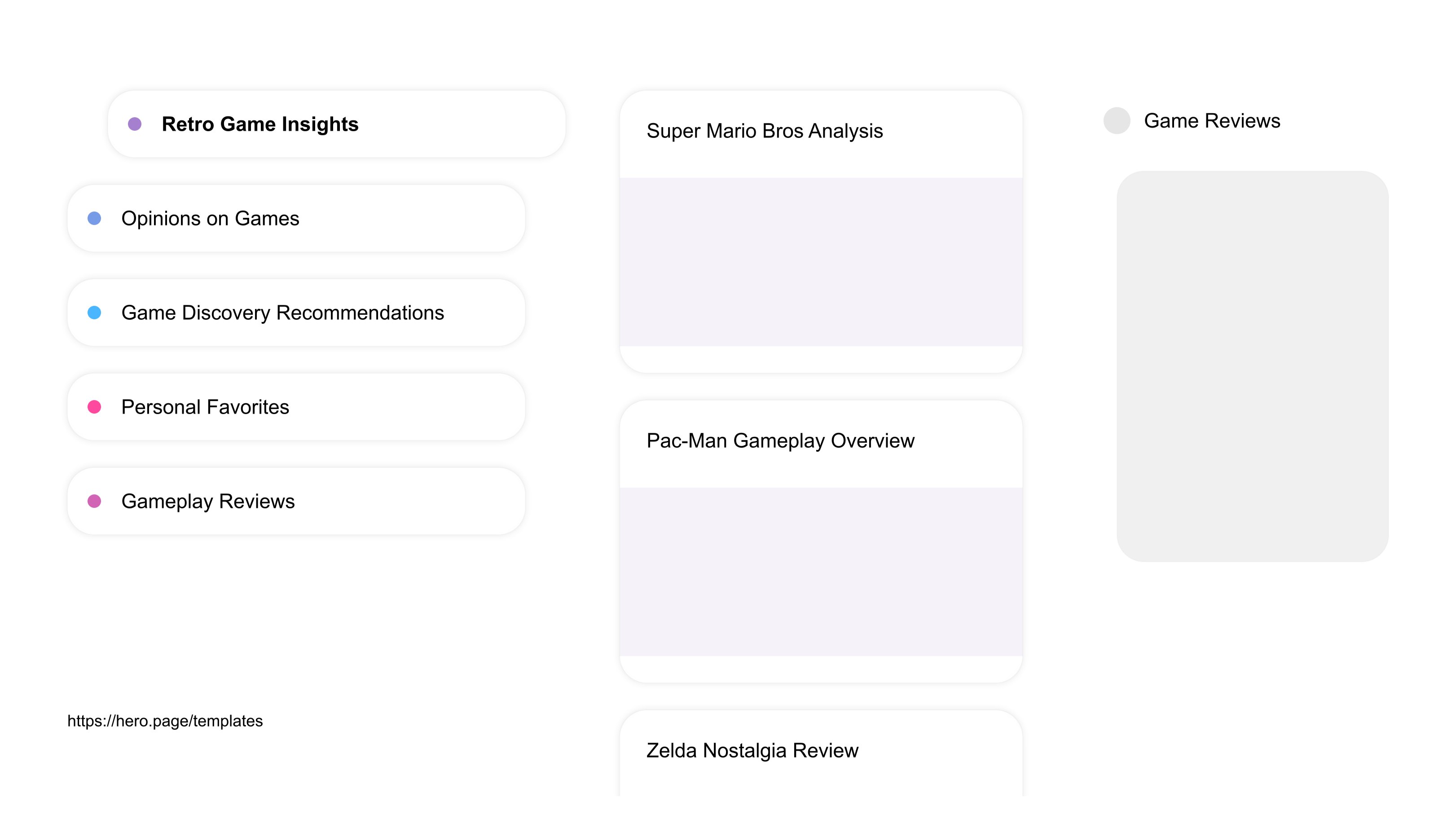
Task: Click the purple dot beside Retro Game Insights
Action: tap(135, 124)
